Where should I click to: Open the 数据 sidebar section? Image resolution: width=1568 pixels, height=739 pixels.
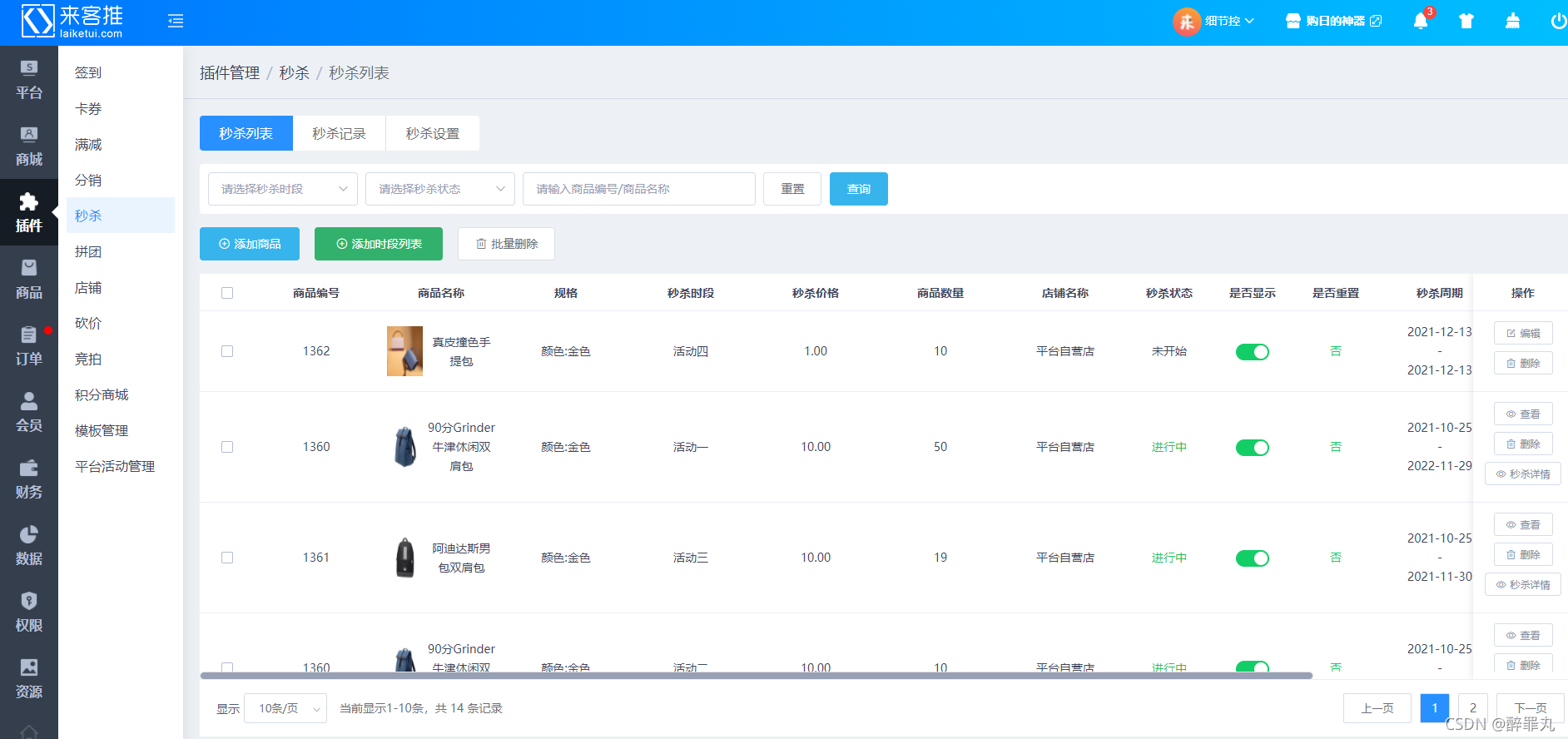29,546
